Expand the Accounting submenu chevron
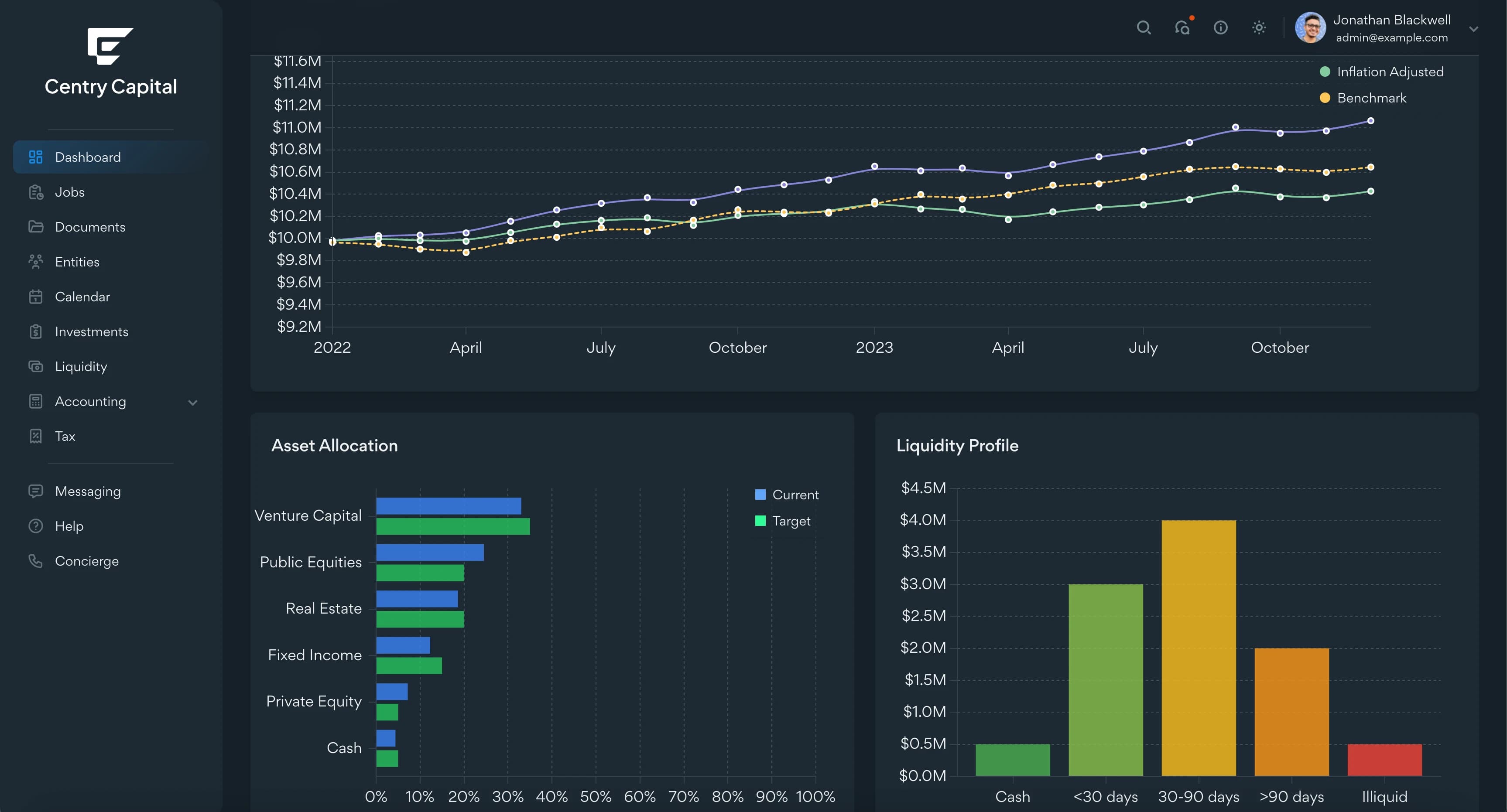1507x812 pixels. point(192,402)
